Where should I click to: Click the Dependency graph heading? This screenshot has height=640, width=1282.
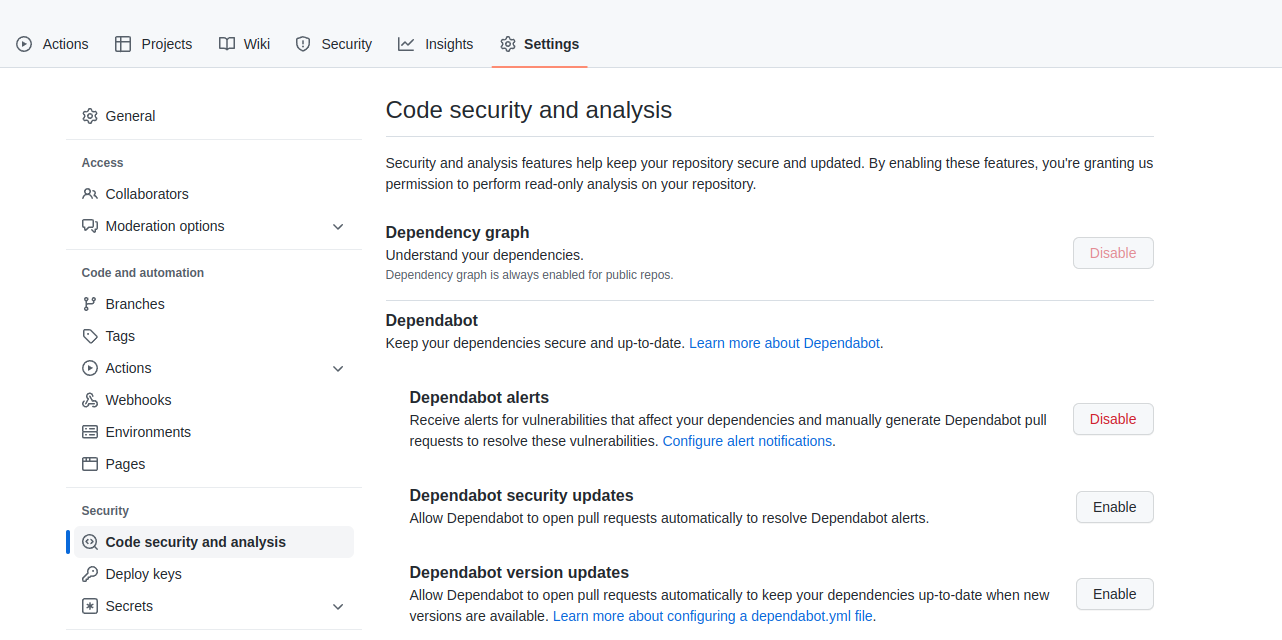[x=458, y=233]
